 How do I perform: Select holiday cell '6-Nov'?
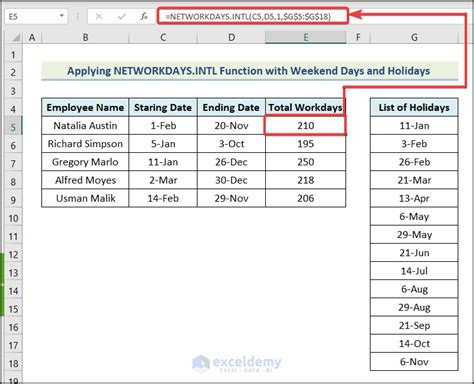(414, 362)
